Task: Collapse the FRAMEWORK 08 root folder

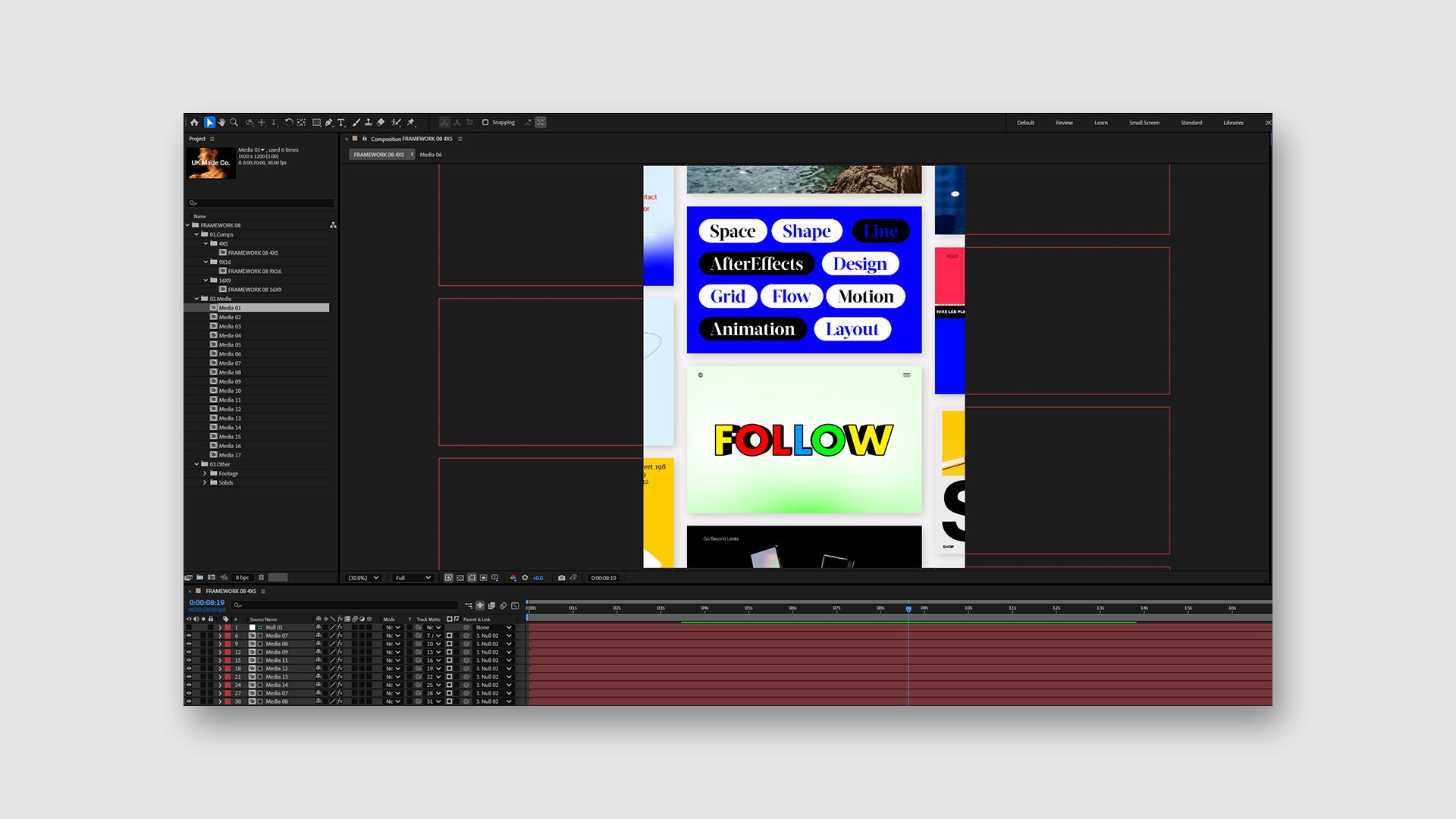Action: tap(187, 225)
